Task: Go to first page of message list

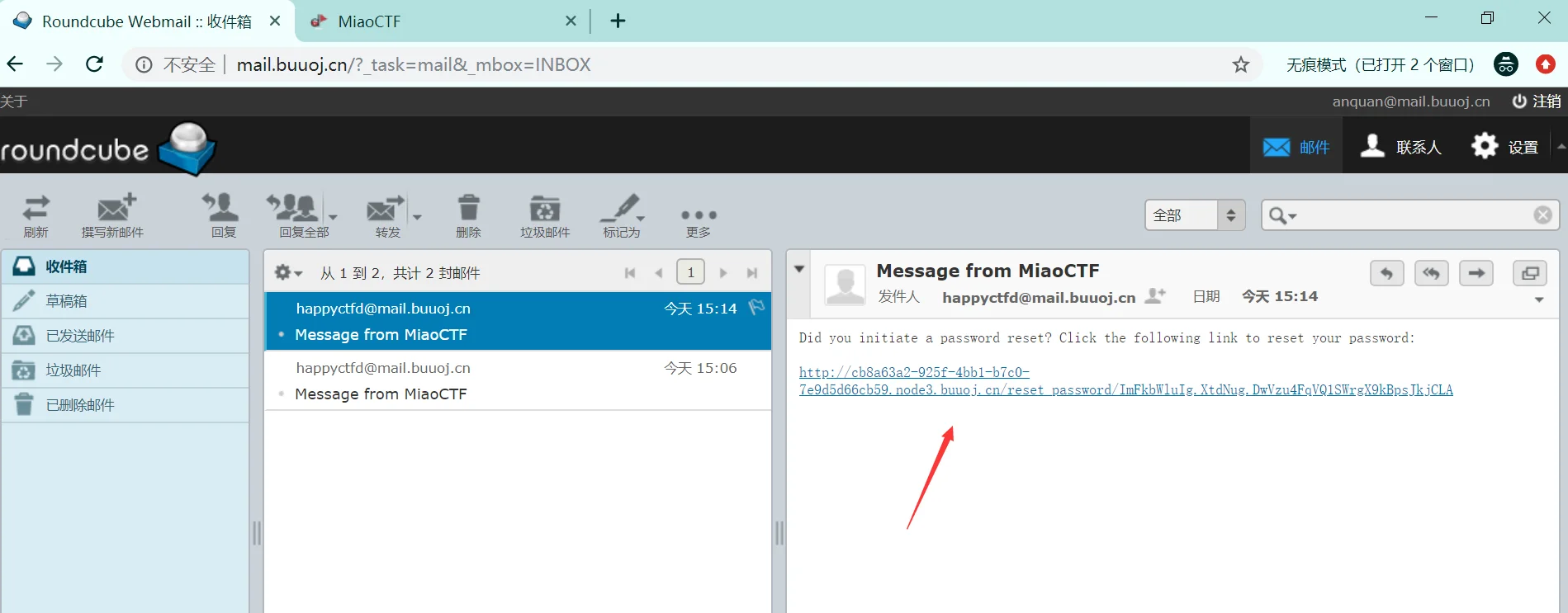Action: (x=630, y=273)
